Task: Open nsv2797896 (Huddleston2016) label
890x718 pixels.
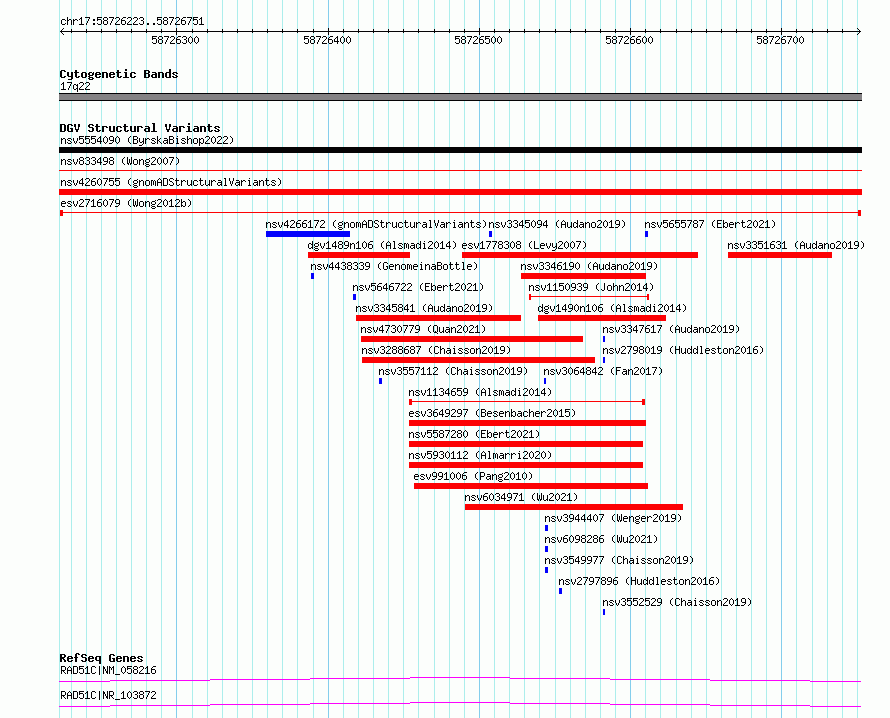Action: click(639, 581)
